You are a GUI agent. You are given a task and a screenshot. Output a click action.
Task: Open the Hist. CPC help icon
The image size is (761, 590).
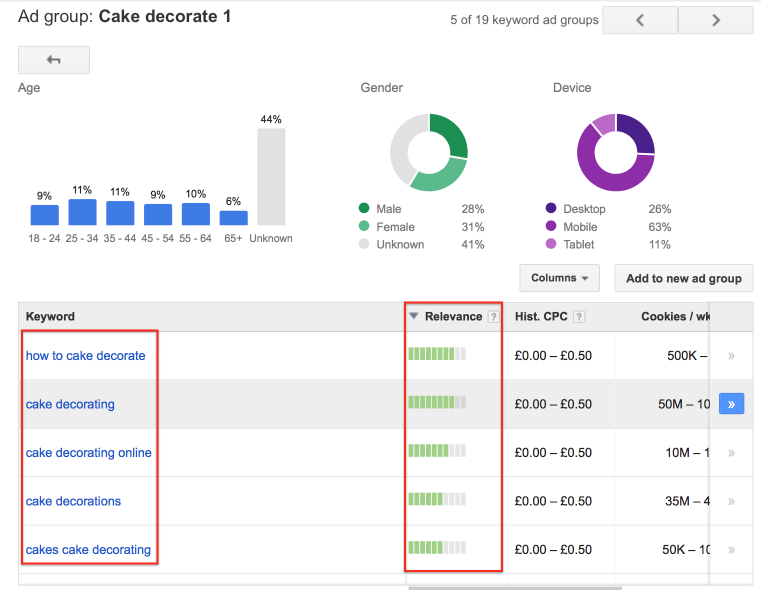tap(579, 317)
